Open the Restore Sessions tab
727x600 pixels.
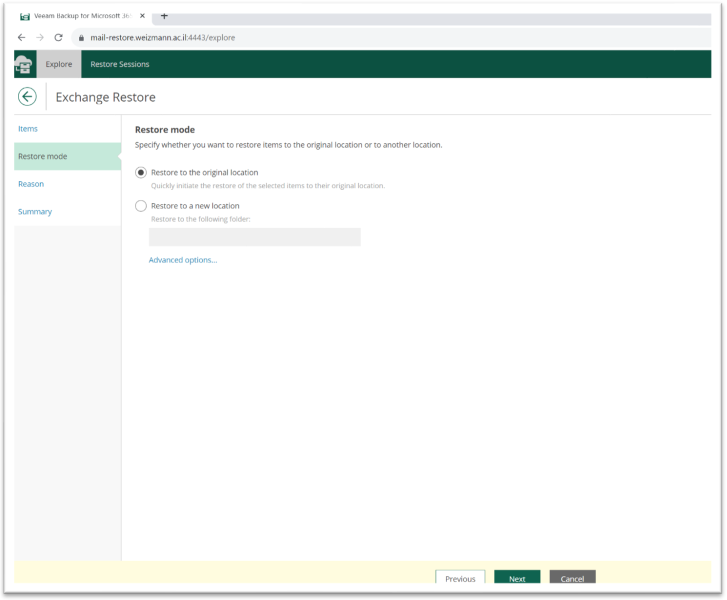point(120,65)
